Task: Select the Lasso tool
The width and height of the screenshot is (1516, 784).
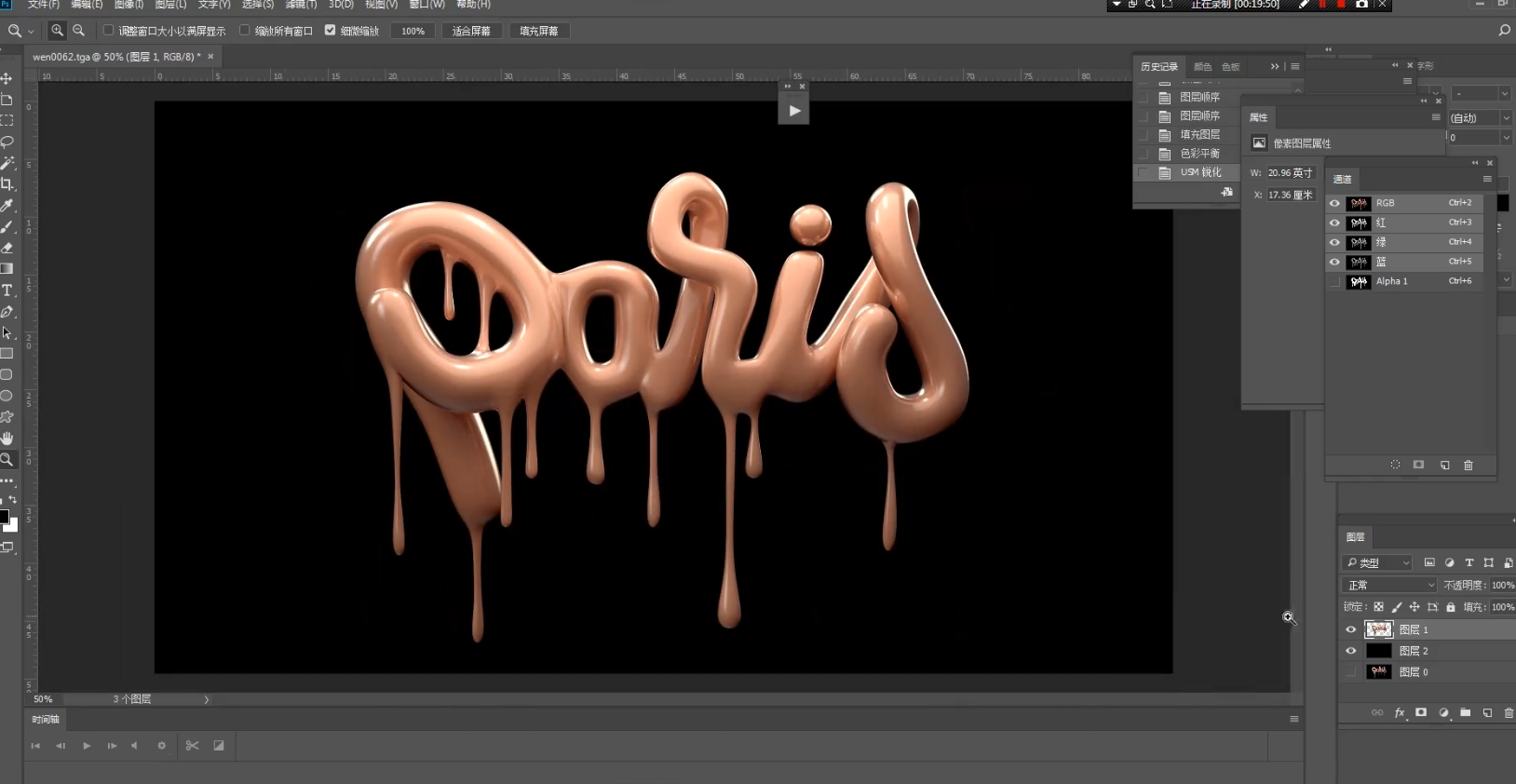Action: click(7, 142)
